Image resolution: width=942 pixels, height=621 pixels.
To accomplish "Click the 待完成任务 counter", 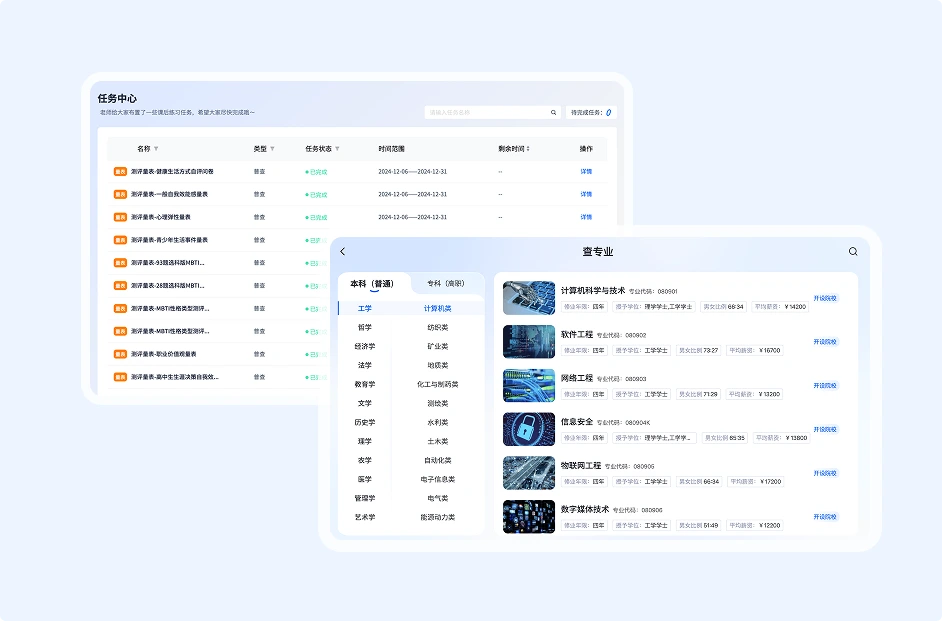I will pos(591,113).
